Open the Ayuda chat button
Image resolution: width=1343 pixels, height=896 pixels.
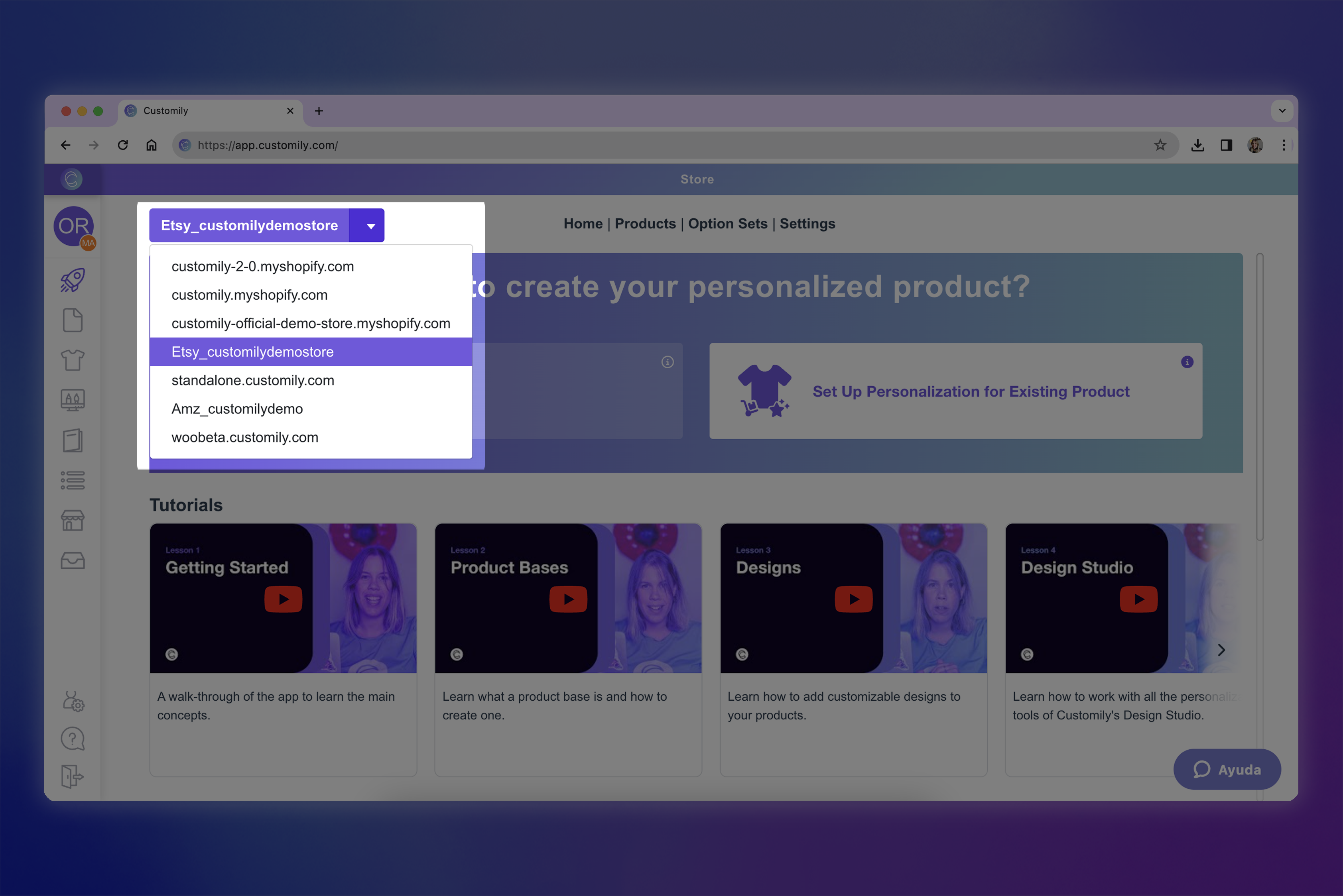tap(1227, 769)
